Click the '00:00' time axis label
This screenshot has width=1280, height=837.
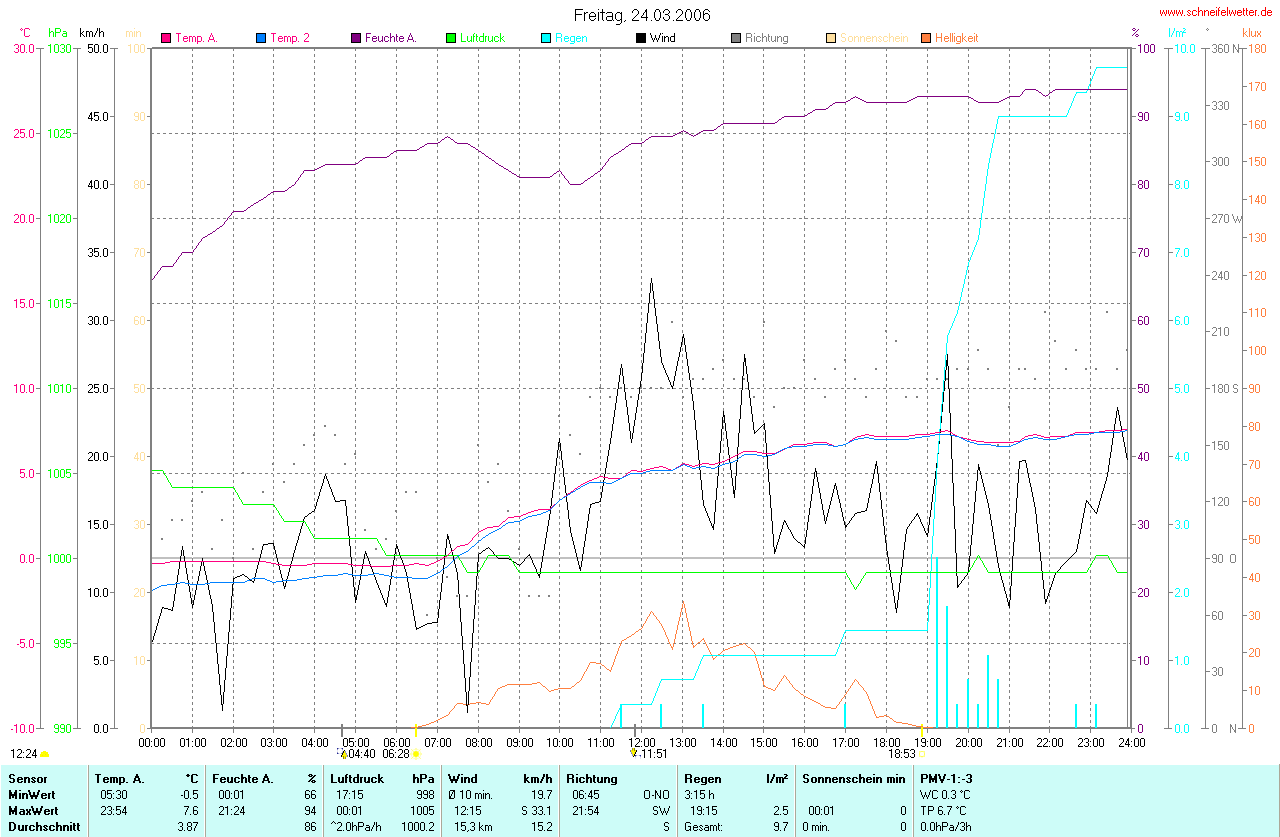point(152,742)
